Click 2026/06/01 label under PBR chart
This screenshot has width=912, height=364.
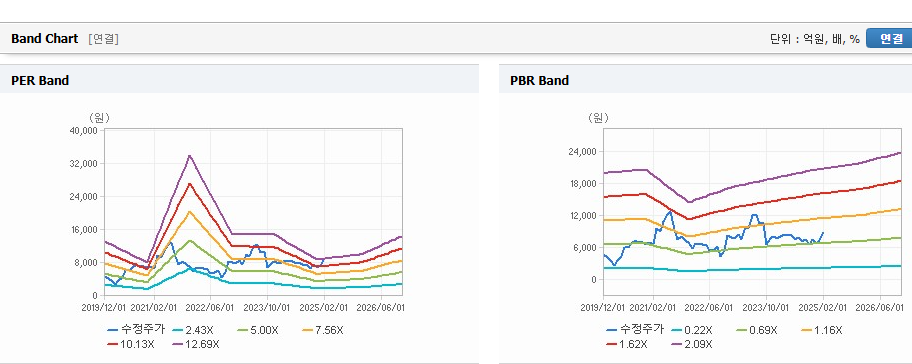(x=880, y=307)
